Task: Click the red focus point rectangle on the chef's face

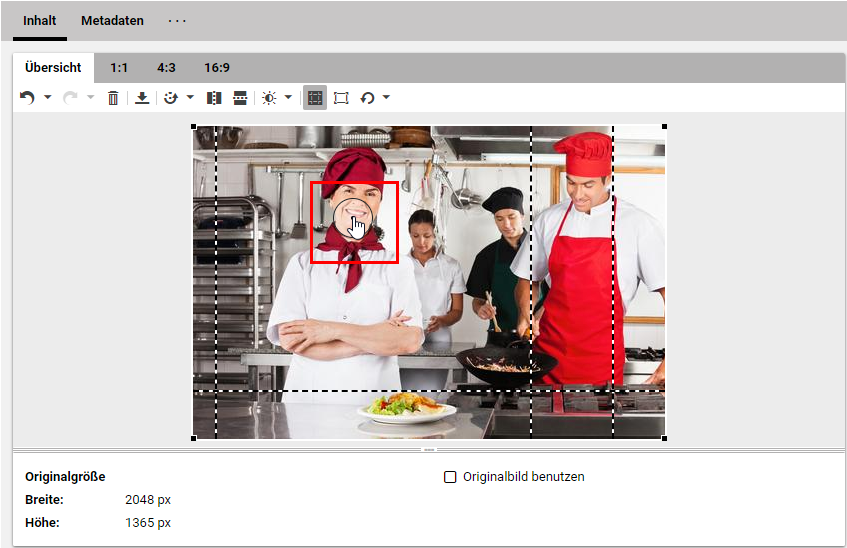Action: (354, 222)
